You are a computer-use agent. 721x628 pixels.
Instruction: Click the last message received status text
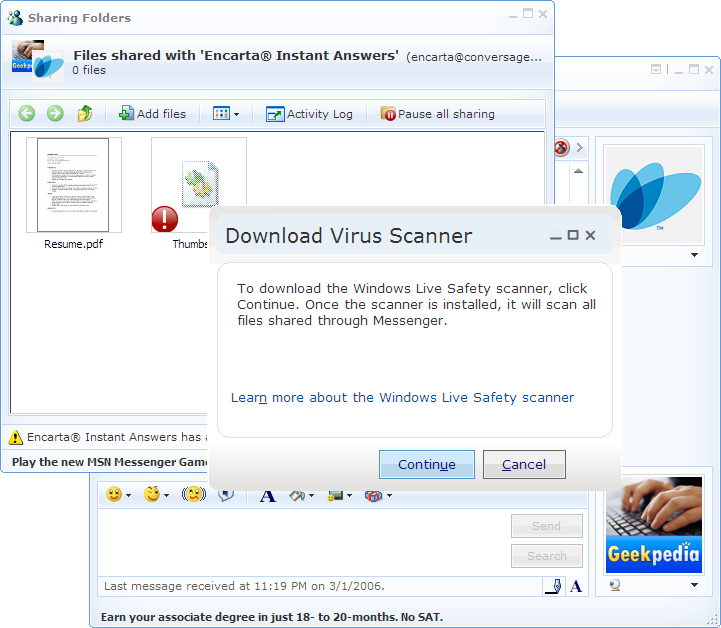244,586
